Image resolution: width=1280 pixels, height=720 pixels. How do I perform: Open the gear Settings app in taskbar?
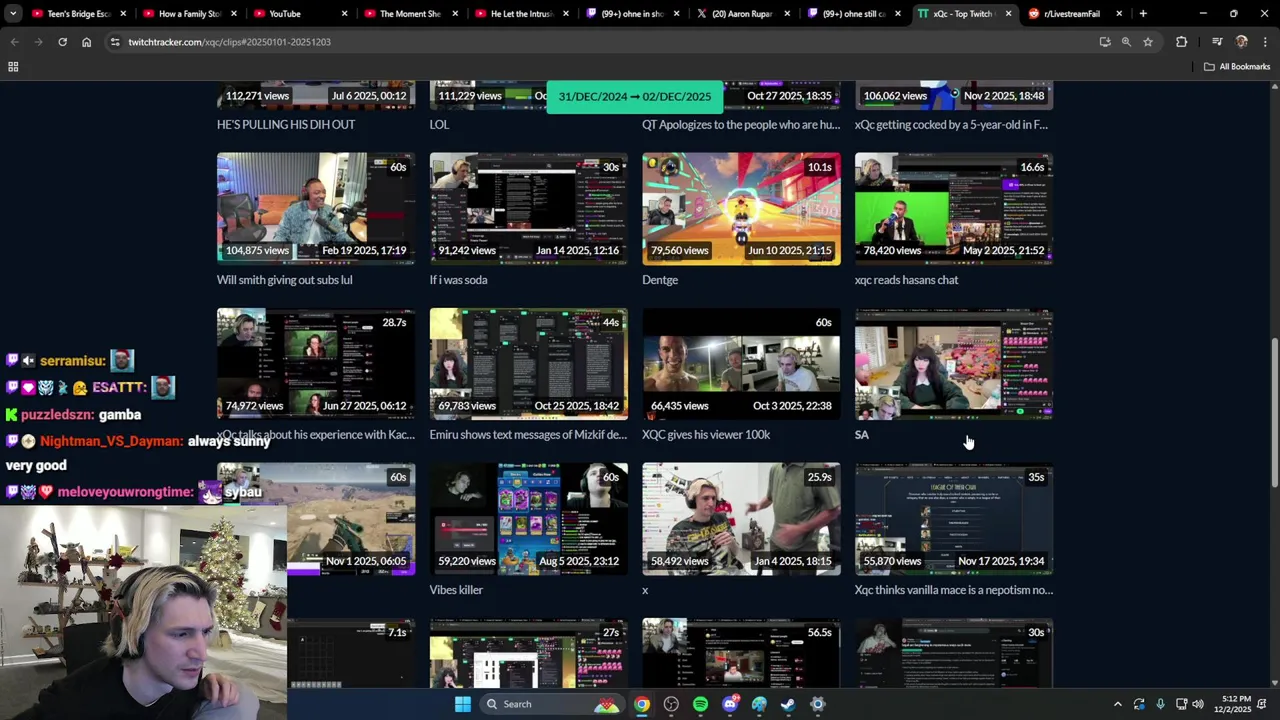click(x=818, y=704)
